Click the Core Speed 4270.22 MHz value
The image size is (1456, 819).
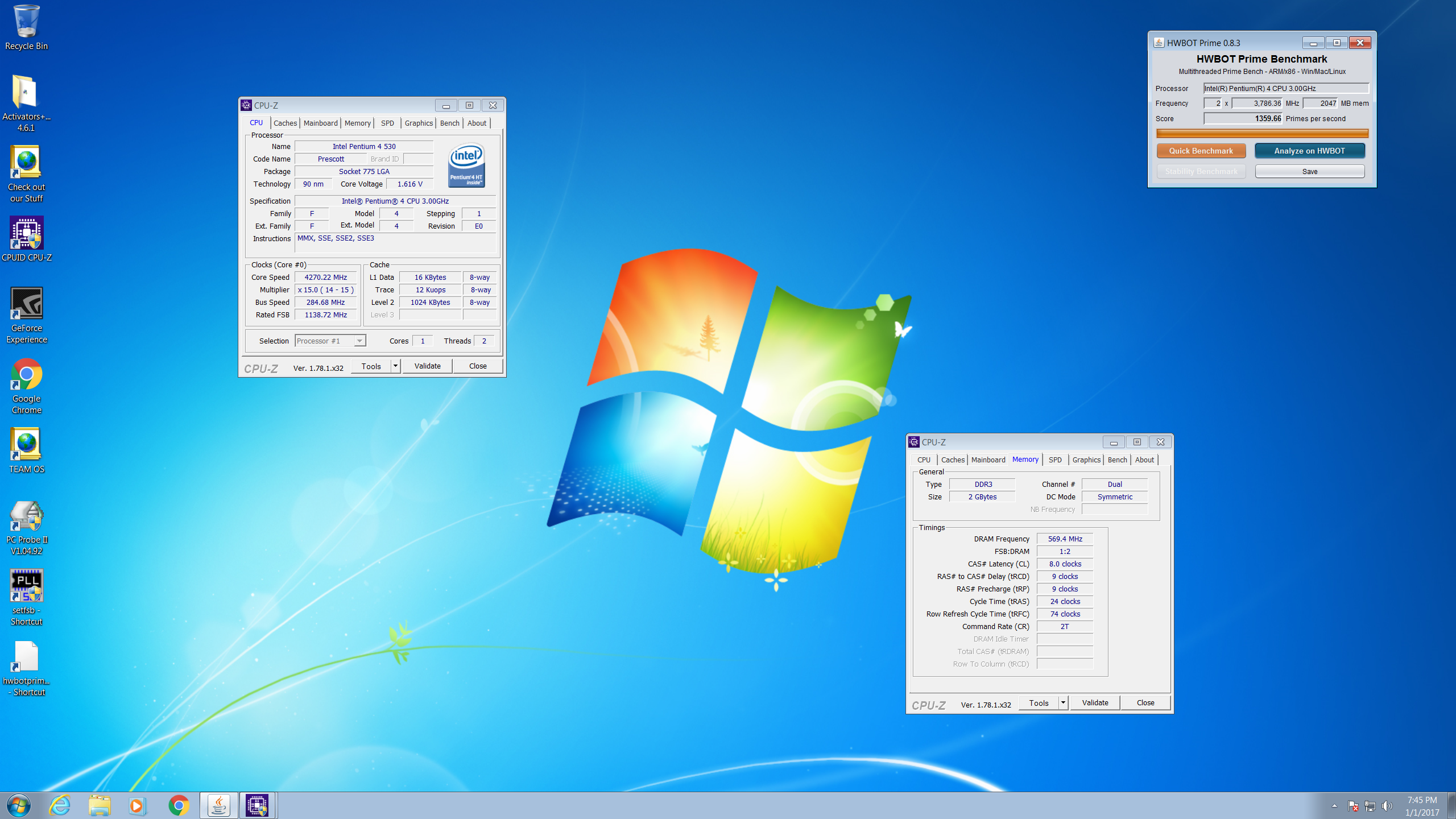click(325, 277)
